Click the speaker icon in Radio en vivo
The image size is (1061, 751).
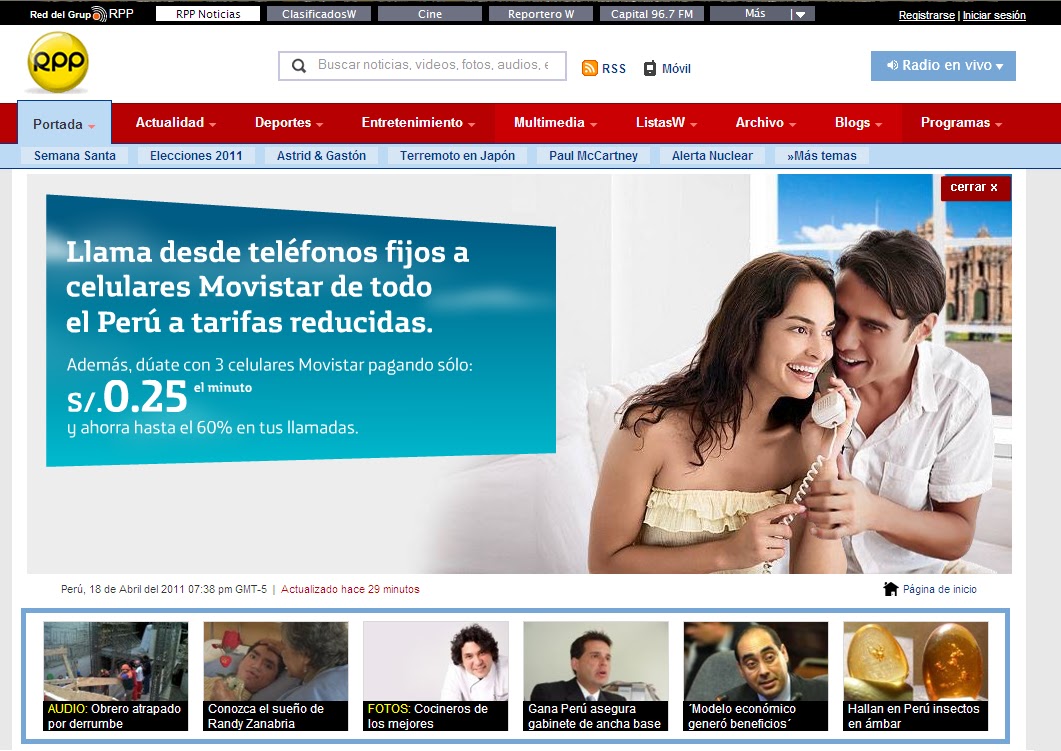(893, 65)
